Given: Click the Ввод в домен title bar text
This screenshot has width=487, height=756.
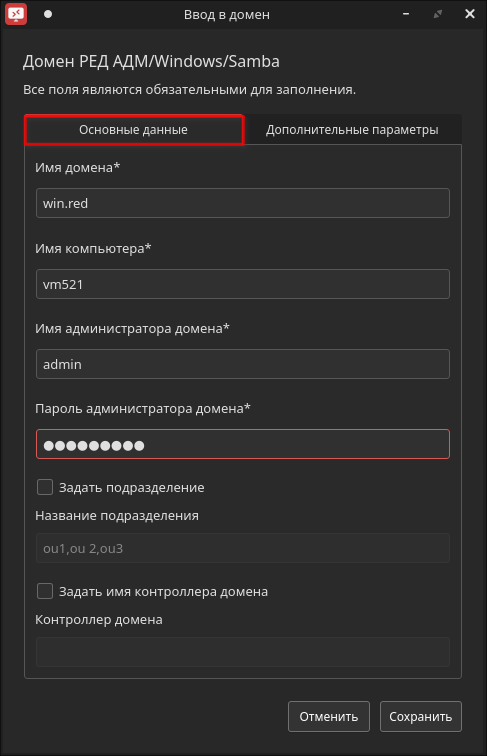Looking at the screenshot, I should [227, 14].
